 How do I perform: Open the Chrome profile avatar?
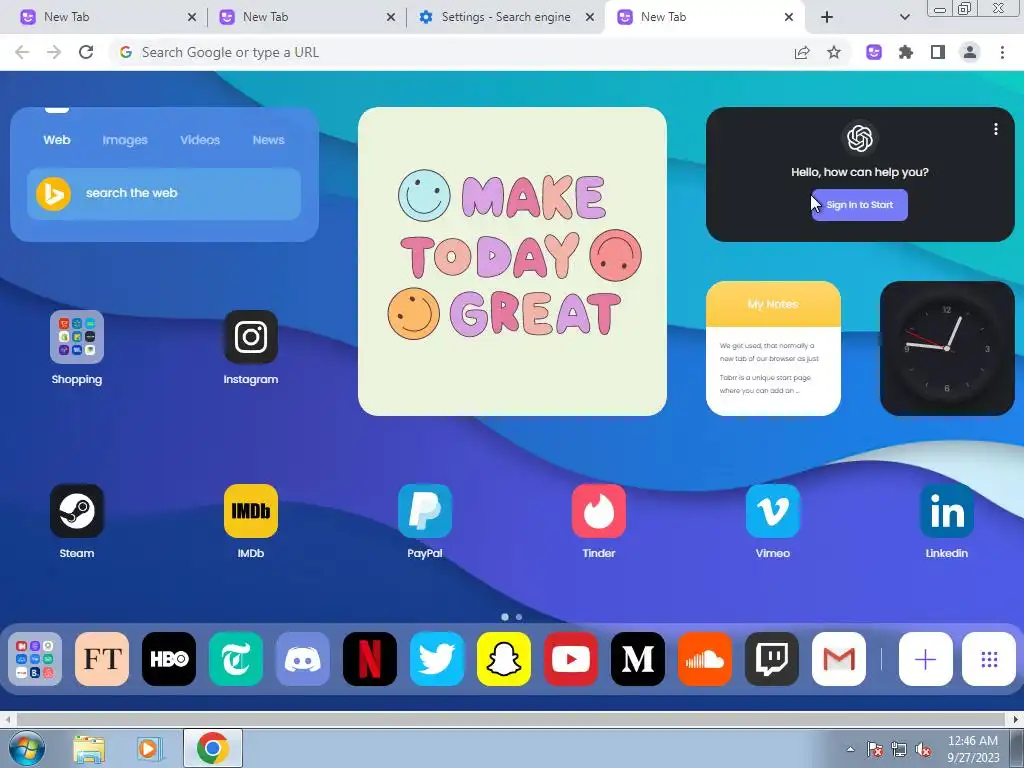pos(970,52)
